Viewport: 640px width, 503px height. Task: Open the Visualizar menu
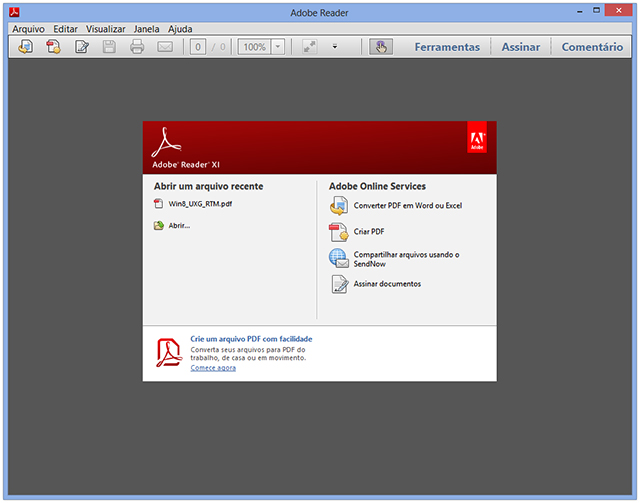click(x=106, y=29)
